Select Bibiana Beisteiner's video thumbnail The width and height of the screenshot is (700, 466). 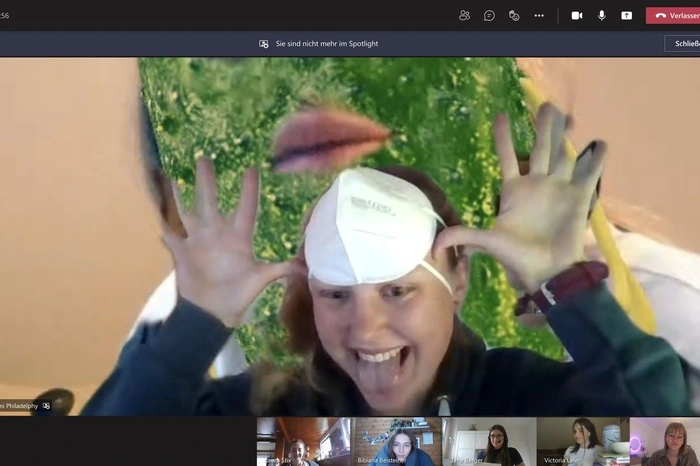coord(396,442)
